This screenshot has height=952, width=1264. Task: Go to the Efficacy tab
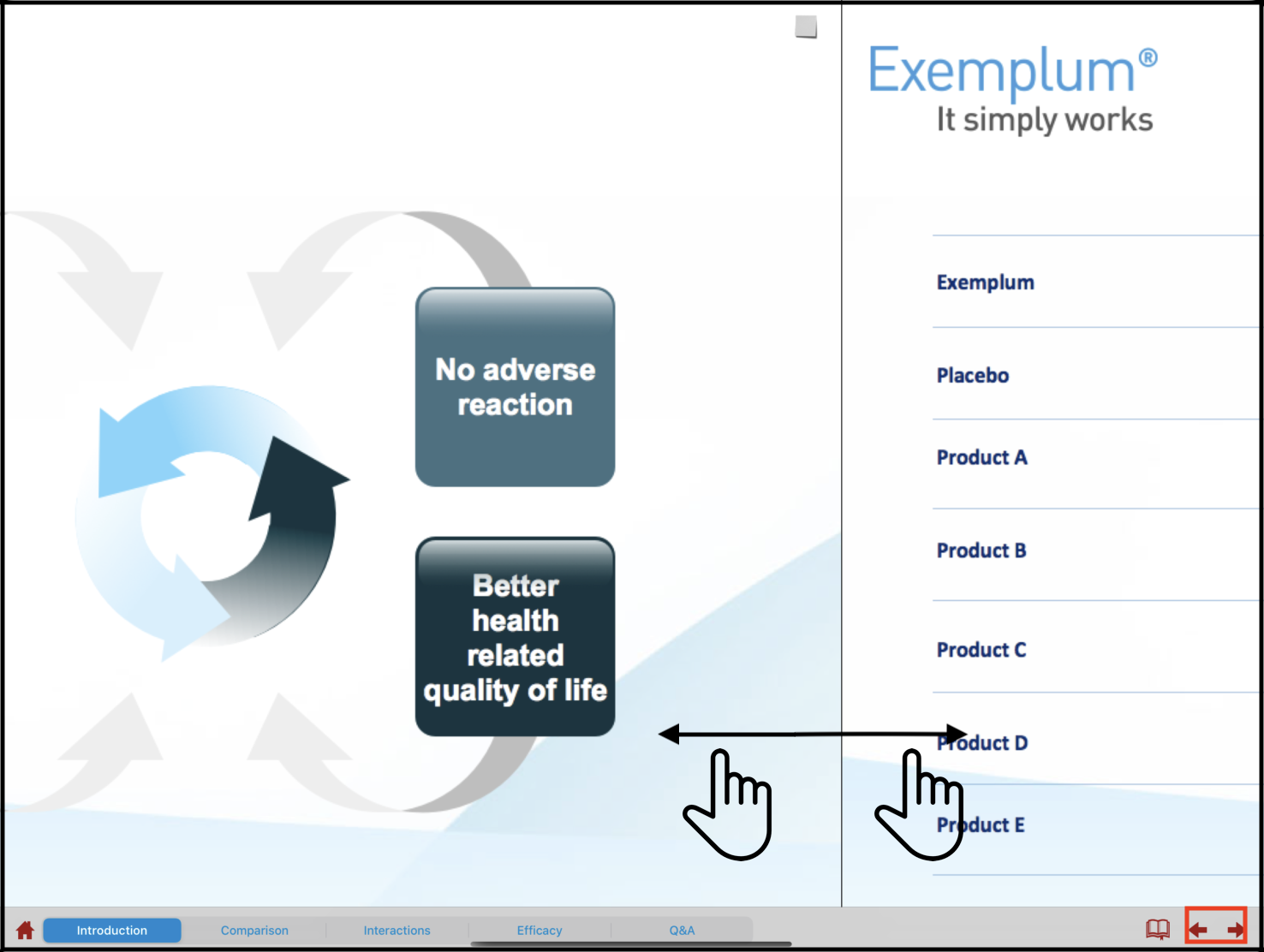(x=540, y=931)
